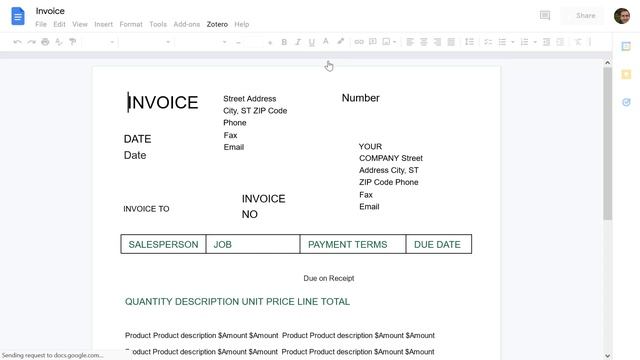Open the Docs home icon
The image size is (640, 360).
[18, 16]
